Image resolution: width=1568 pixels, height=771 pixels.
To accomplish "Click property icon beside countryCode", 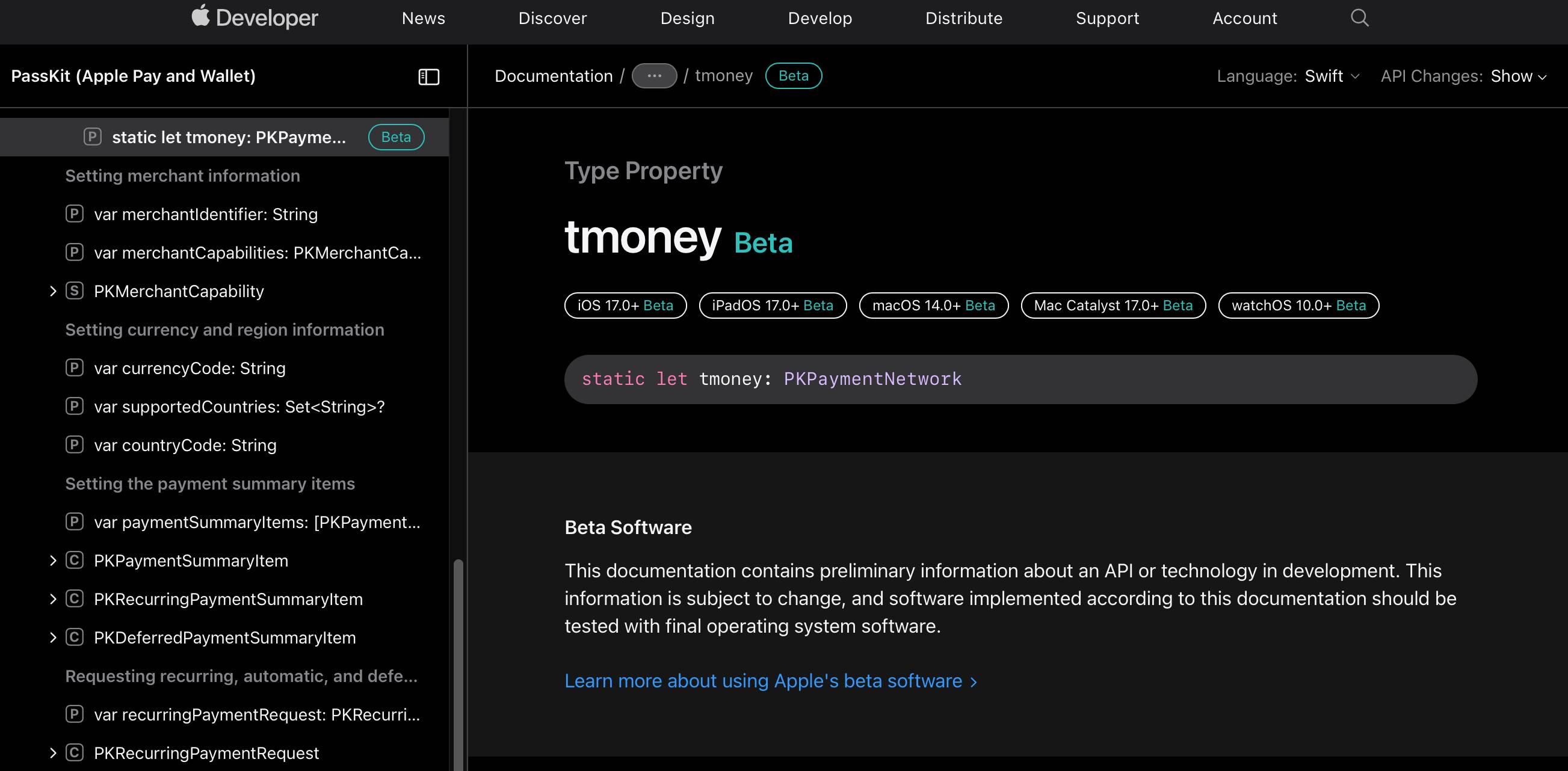I will (x=74, y=445).
